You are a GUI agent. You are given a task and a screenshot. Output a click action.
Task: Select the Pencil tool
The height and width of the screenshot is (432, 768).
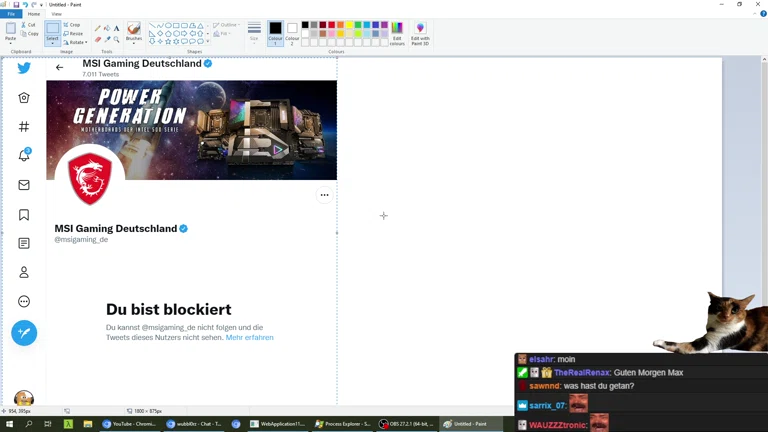97,28
